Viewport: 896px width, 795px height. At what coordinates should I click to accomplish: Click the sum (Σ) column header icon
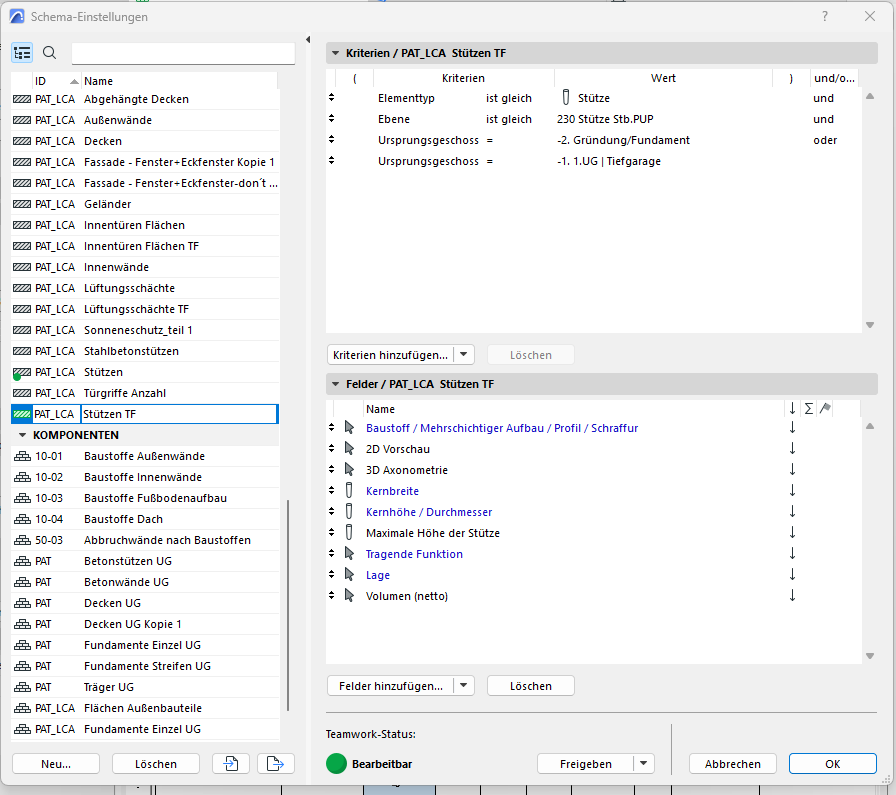[x=807, y=408]
